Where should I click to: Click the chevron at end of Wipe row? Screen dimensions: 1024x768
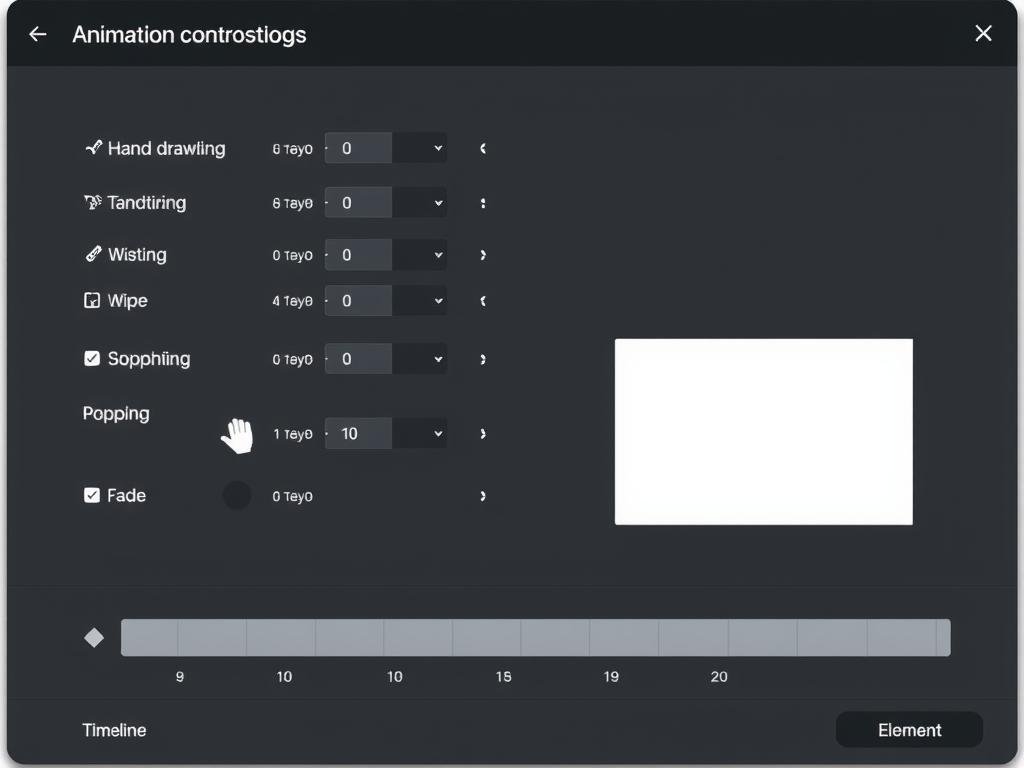click(483, 300)
